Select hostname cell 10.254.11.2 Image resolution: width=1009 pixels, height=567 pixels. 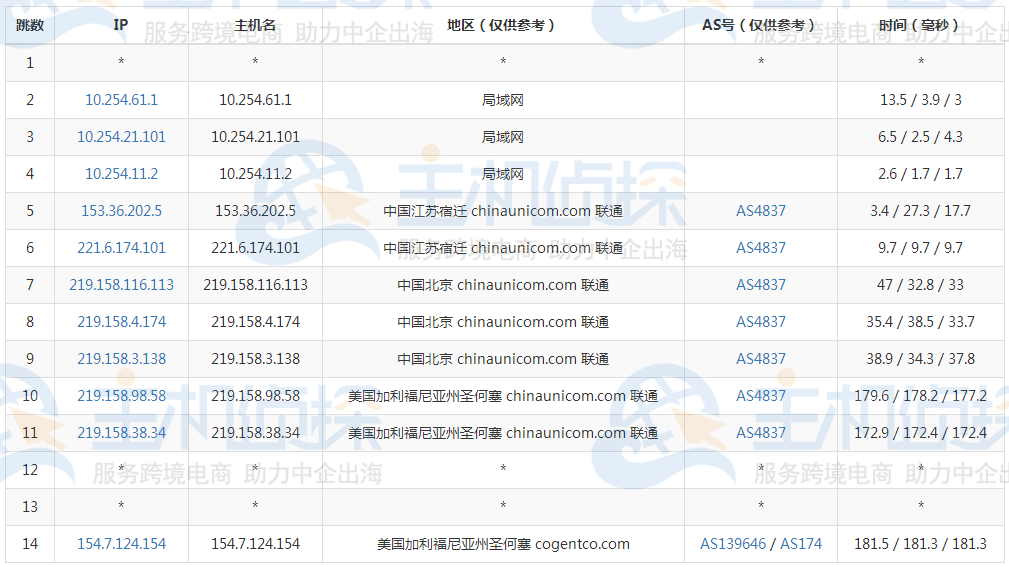tap(255, 174)
